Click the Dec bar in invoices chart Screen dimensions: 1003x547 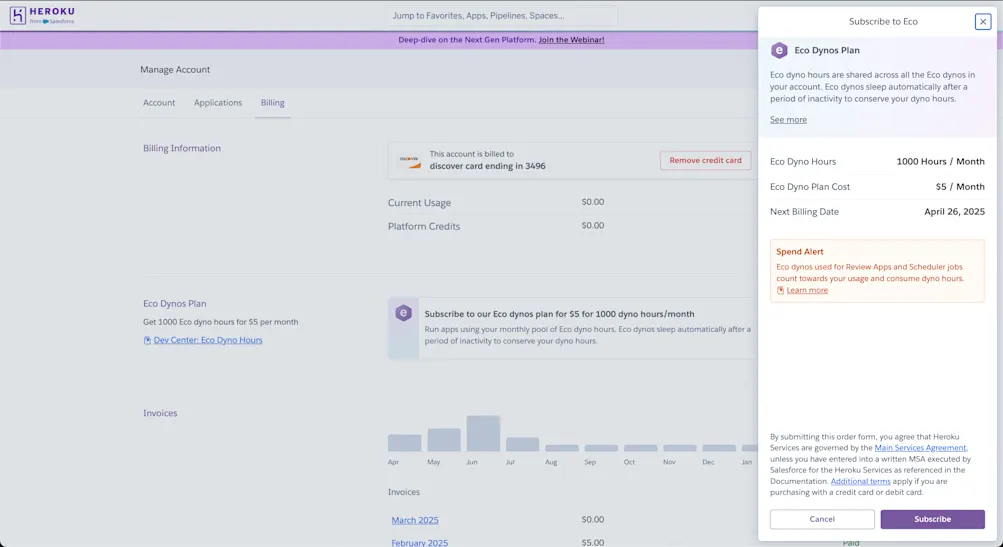coord(719,448)
